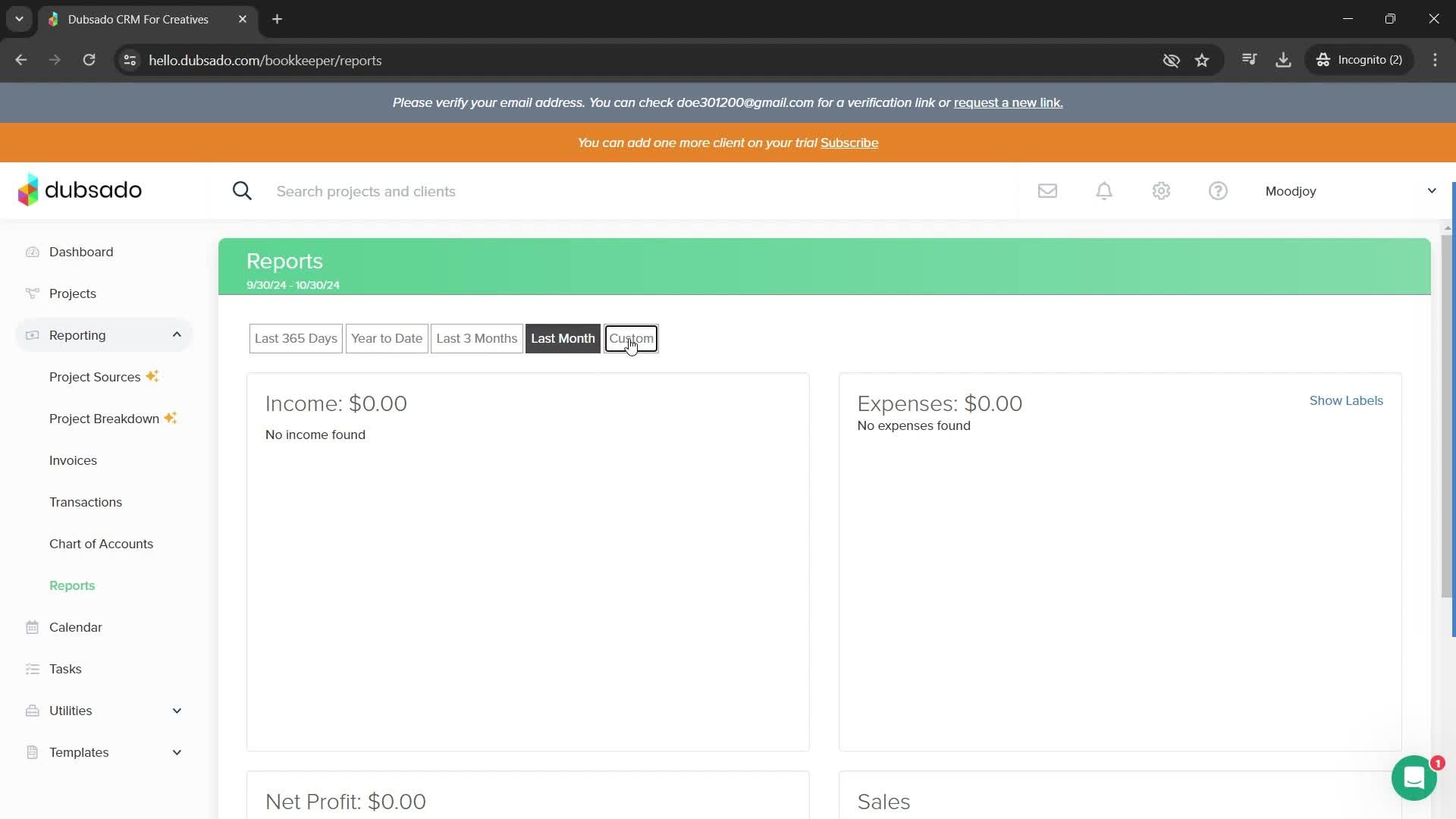
Task: Click the browser address bar URL
Action: click(x=265, y=60)
